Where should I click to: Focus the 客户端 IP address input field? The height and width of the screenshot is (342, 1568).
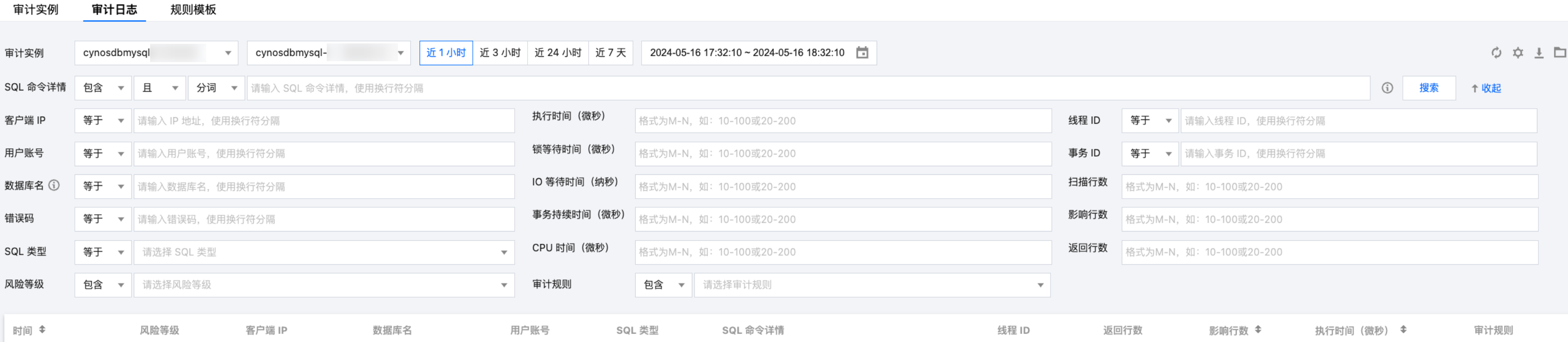324,121
